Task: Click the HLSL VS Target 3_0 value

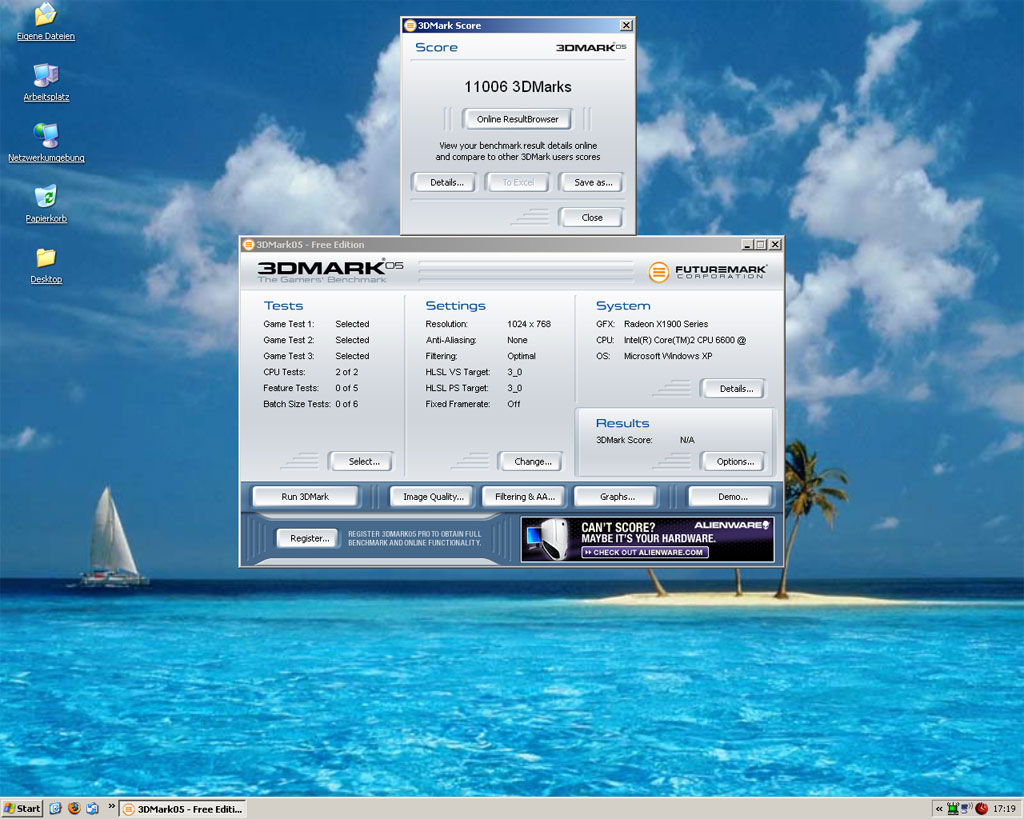Action: [515, 372]
